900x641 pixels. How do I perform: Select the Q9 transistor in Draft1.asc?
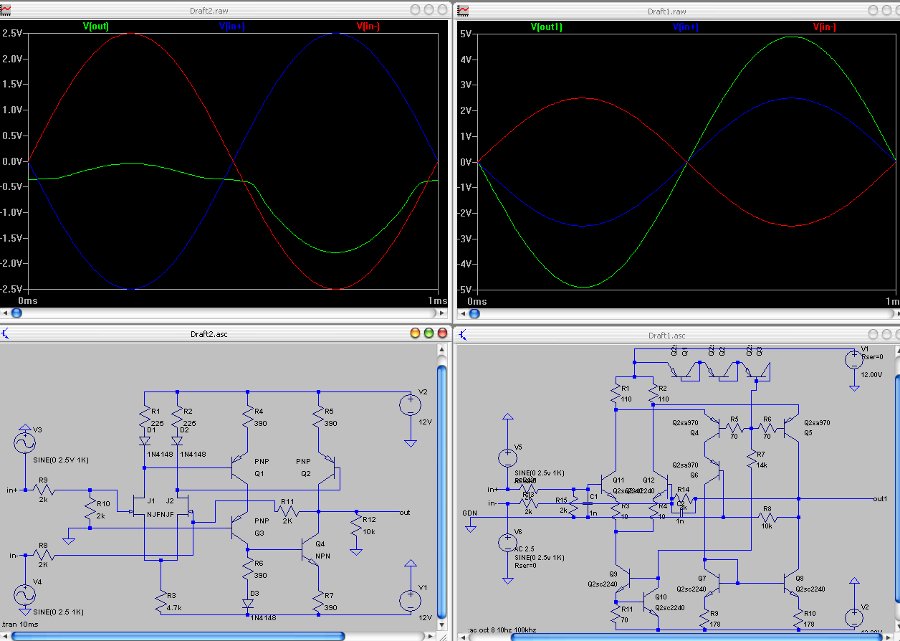624,578
